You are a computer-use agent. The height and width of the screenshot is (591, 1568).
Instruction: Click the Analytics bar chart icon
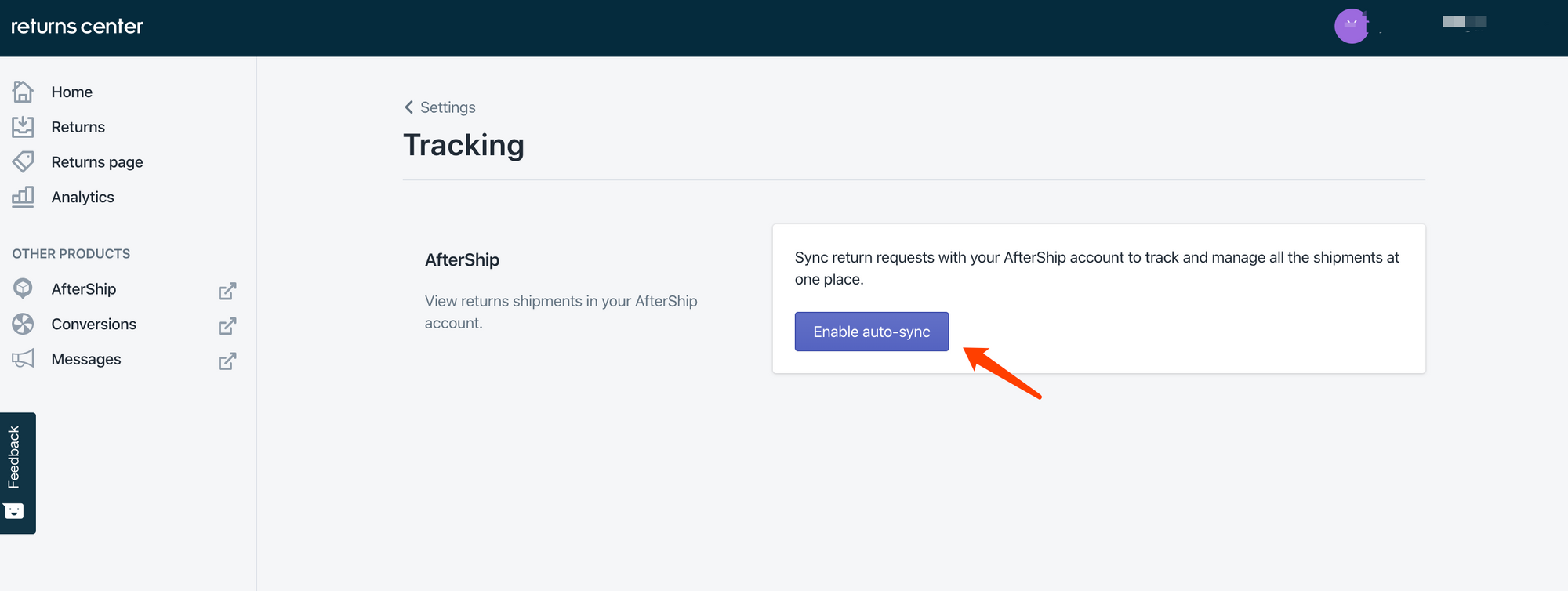23,197
